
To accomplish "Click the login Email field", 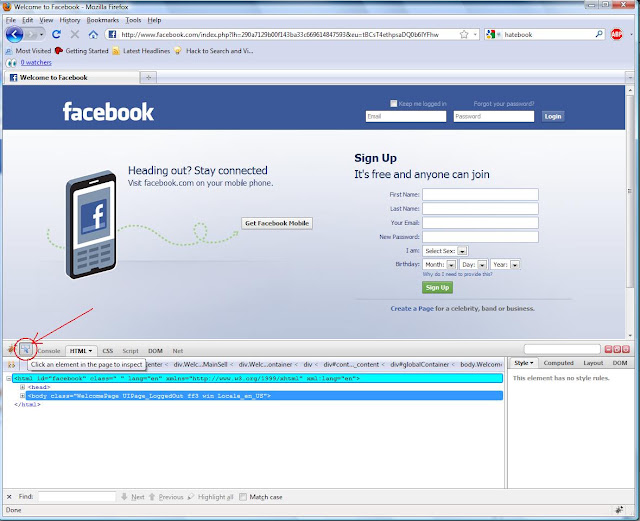I will [406, 116].
